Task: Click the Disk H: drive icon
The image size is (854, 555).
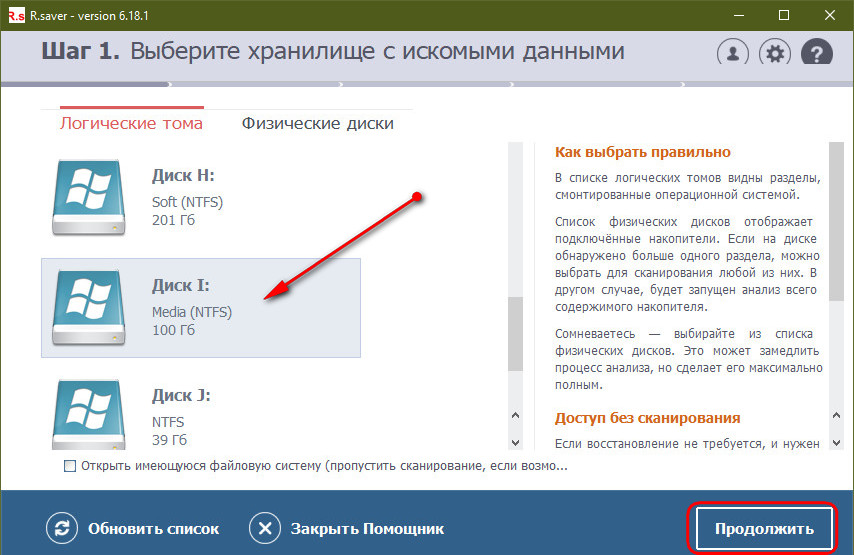Action: click(x=89, y=197)
